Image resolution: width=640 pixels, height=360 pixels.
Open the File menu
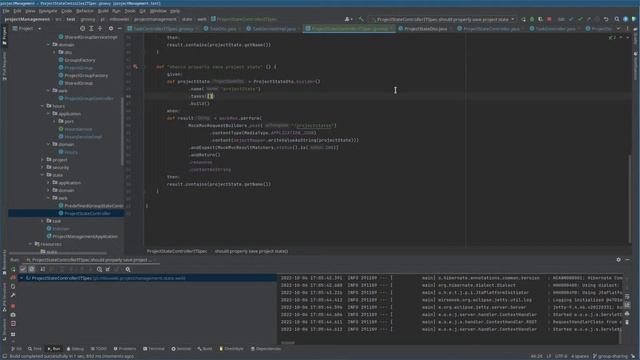[x=6, y=11]
